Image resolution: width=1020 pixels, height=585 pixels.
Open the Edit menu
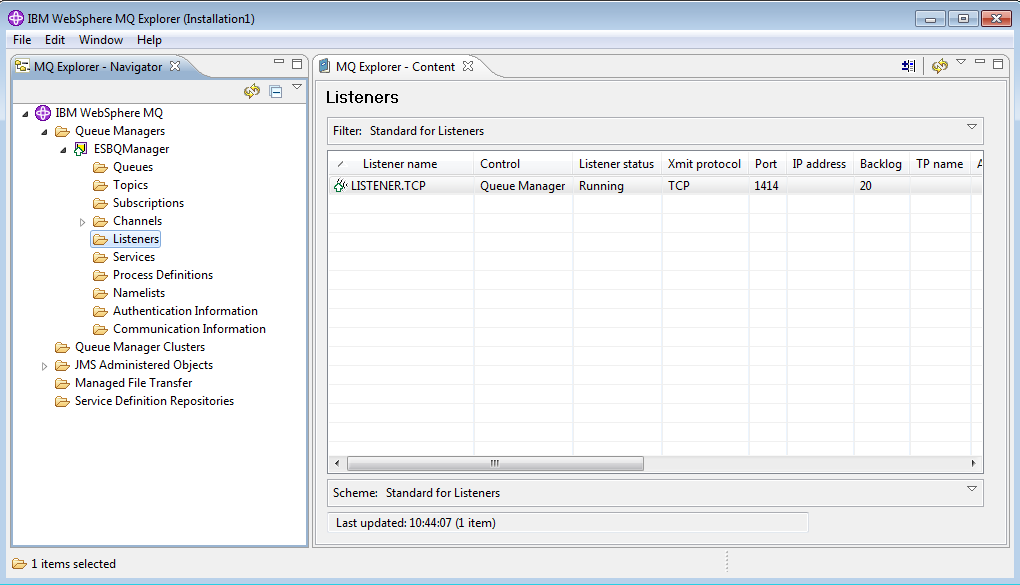pos(55,40)
